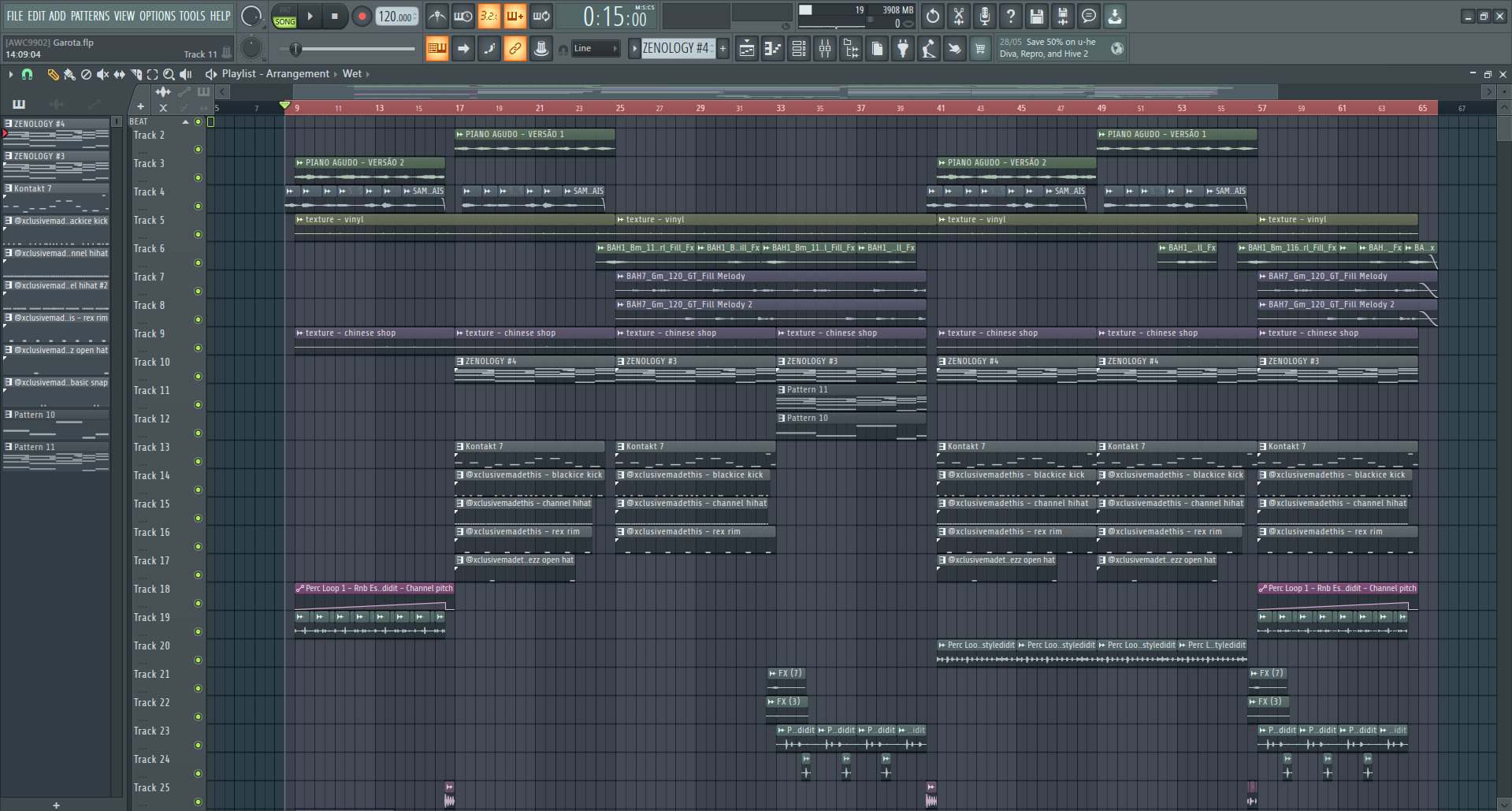Select the playlist Select tool
Viewport: 1512px width, 811px height.
click(152, 74)
